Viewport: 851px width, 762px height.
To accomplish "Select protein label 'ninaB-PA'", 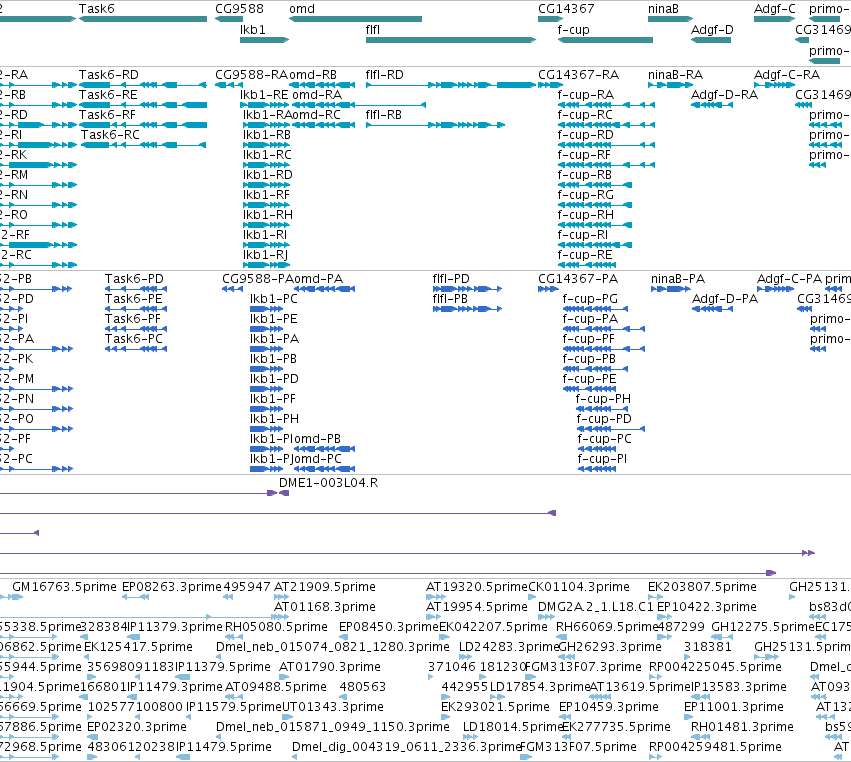I will [678, 278].
